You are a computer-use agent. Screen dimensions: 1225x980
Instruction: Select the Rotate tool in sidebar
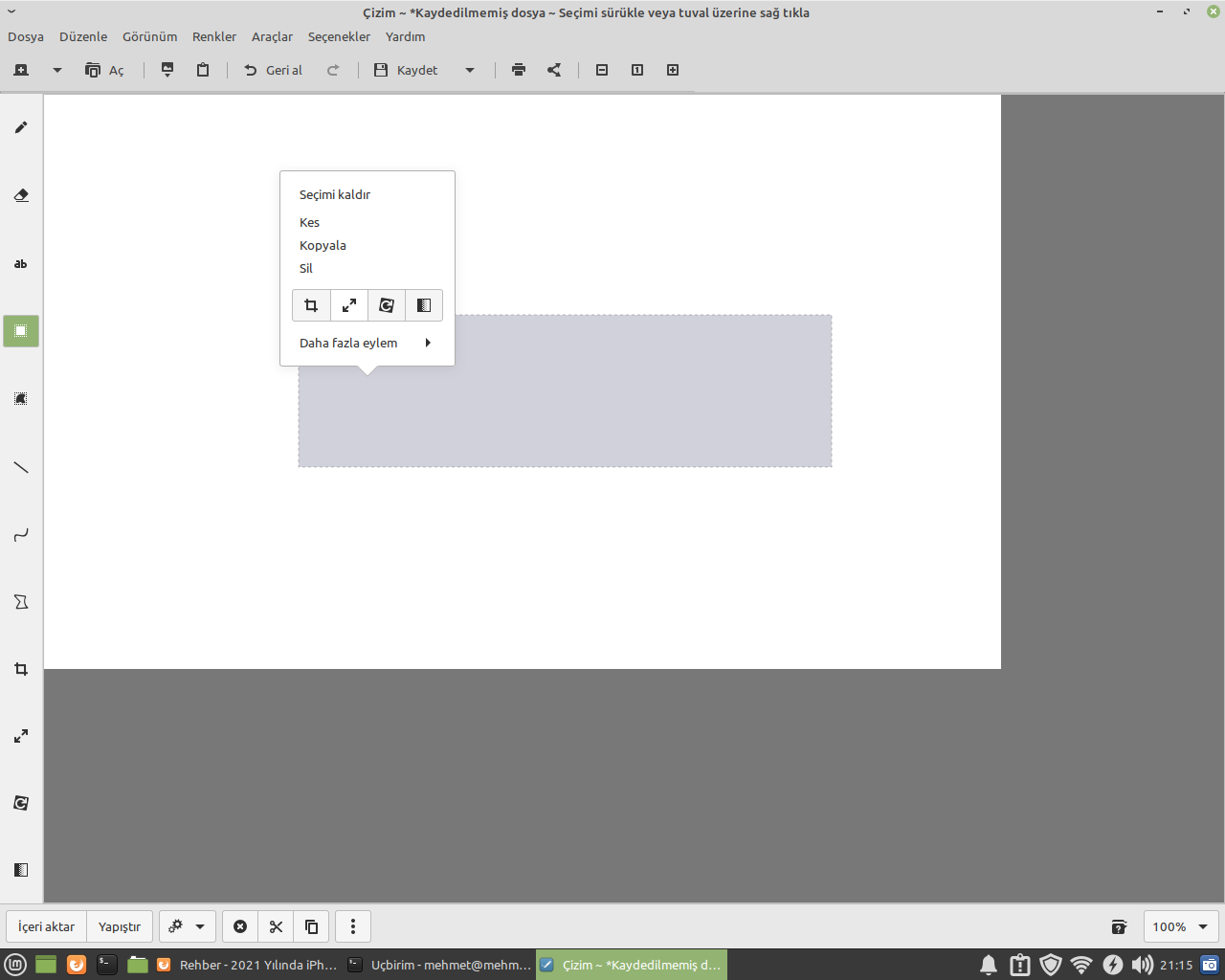tap(21, 803)
